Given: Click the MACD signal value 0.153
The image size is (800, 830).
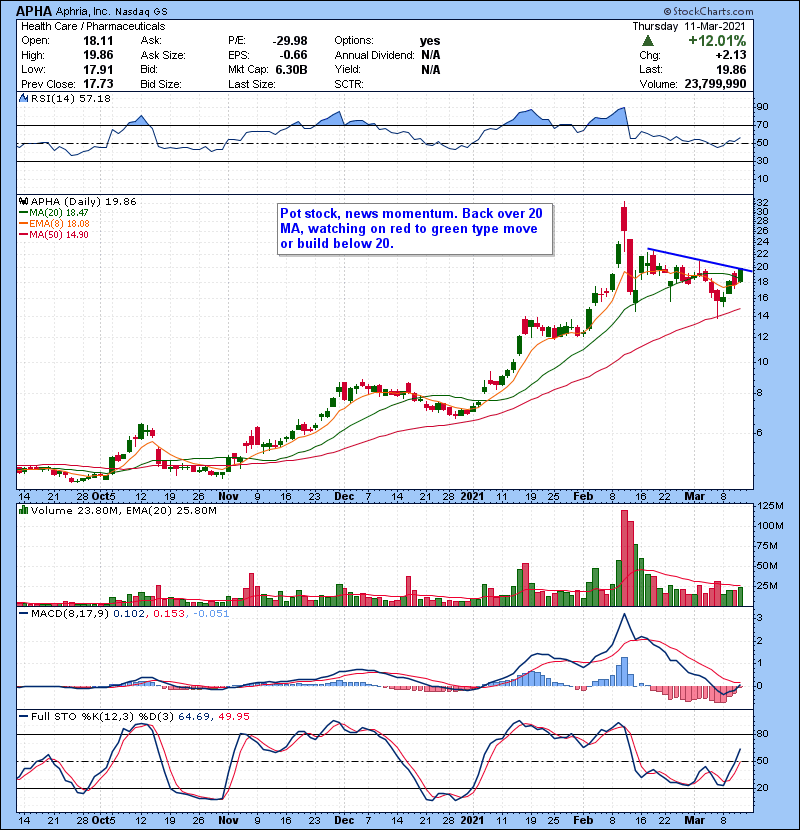Looking at the screenshot, I should coord(169,613).
